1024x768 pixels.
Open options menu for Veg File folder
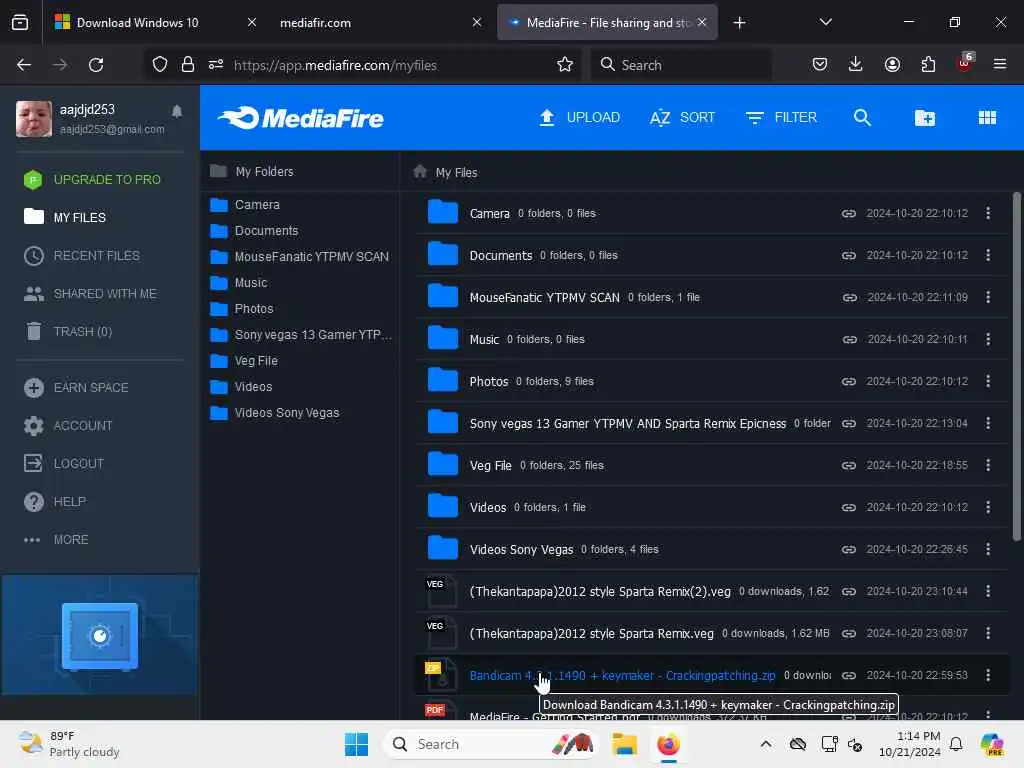pyautogui.click(x=987, y=465)
